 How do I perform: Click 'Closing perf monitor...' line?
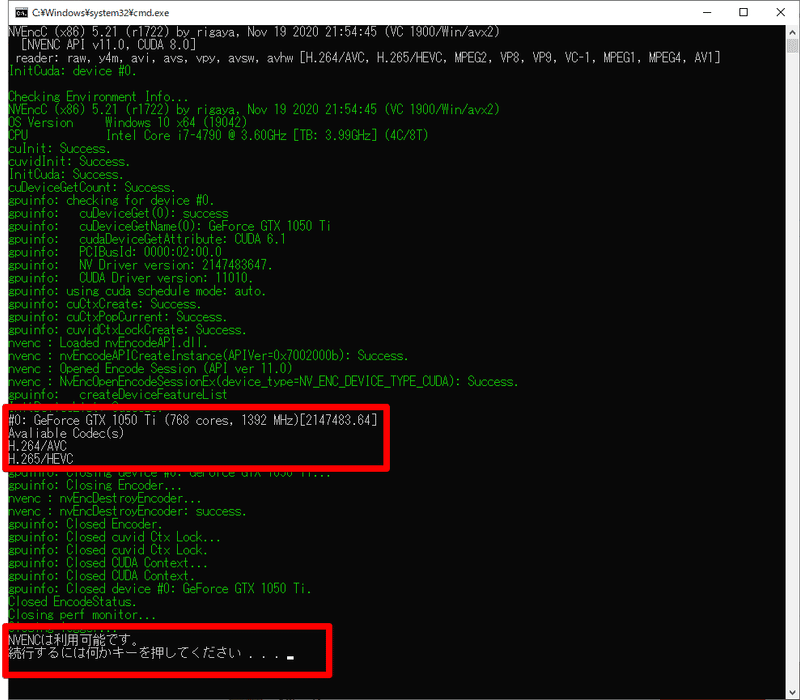(82, 615)
